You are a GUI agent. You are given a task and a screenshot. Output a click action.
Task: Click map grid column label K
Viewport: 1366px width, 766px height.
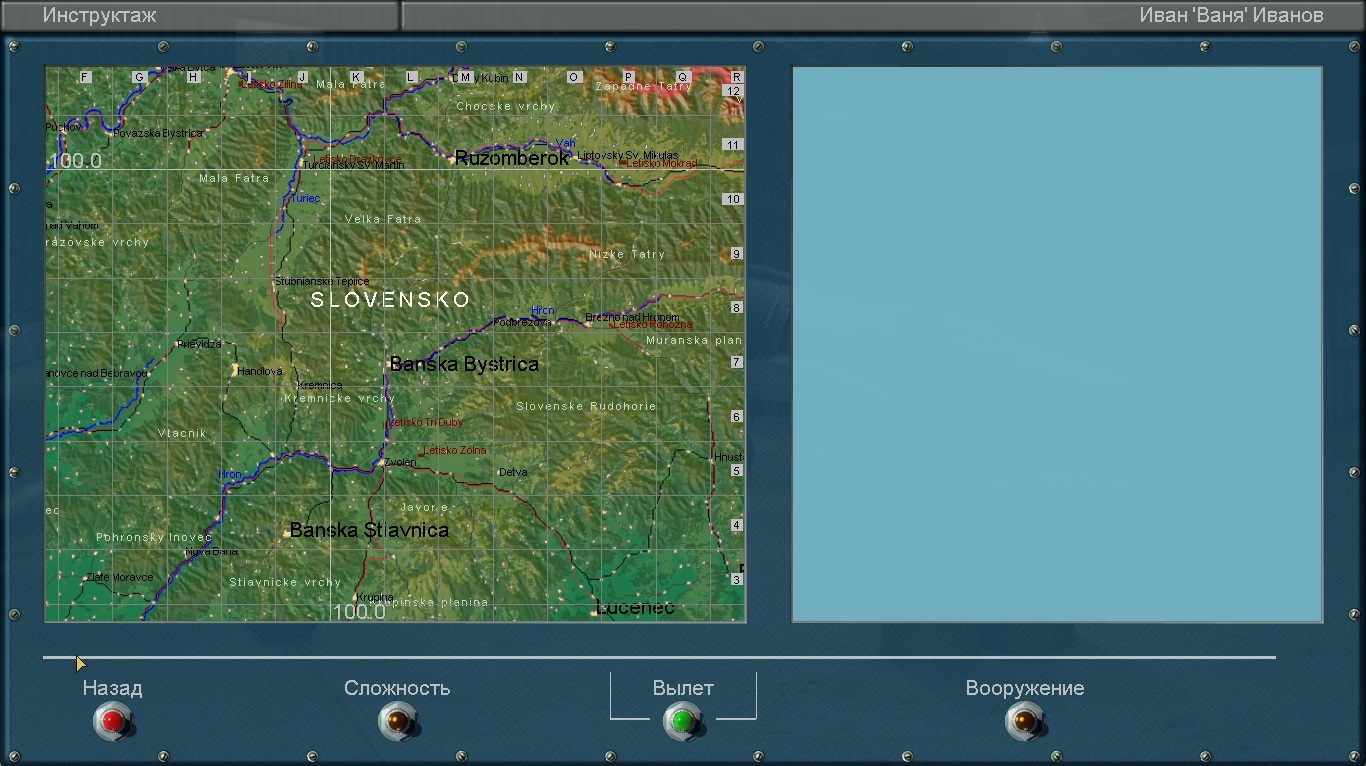pyautogui.click(x=355, y=77)
